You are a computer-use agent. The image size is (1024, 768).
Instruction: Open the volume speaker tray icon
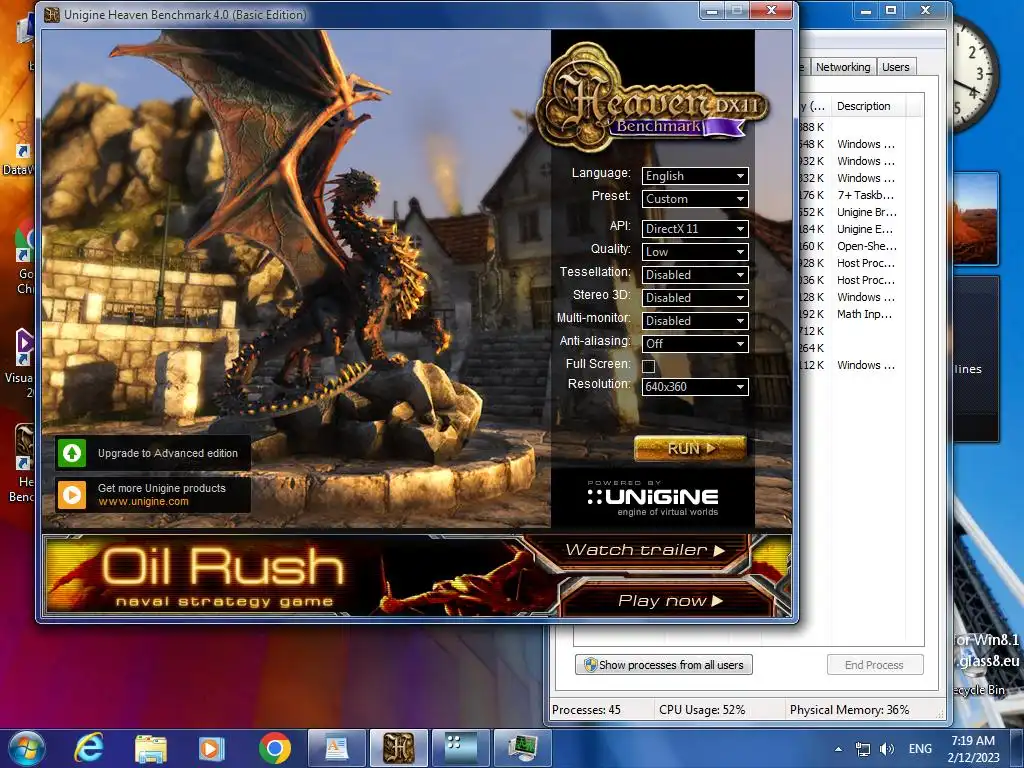pos(887,749)
